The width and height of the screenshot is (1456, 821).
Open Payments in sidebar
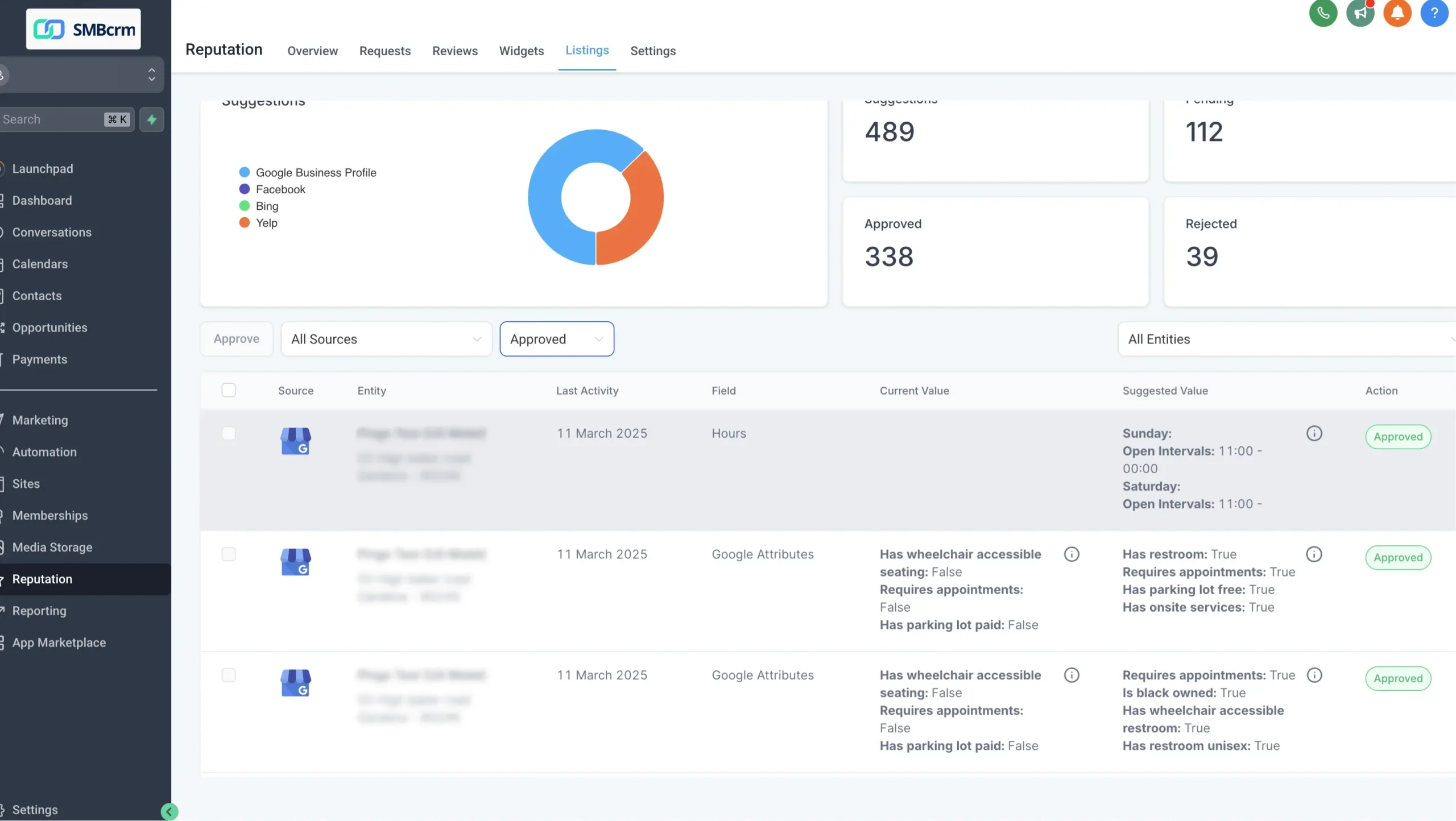coord(40,360)
